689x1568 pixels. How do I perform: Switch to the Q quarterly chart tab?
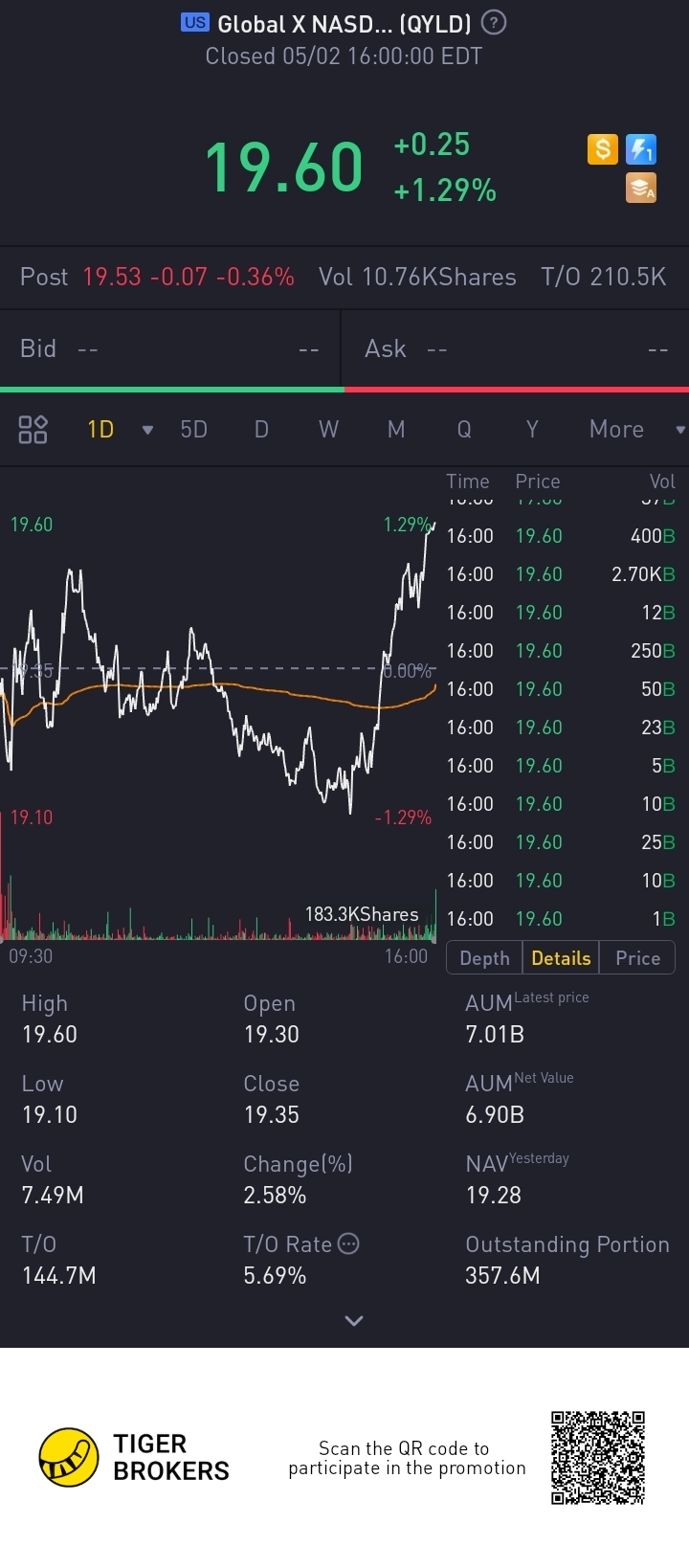(464, 429)
